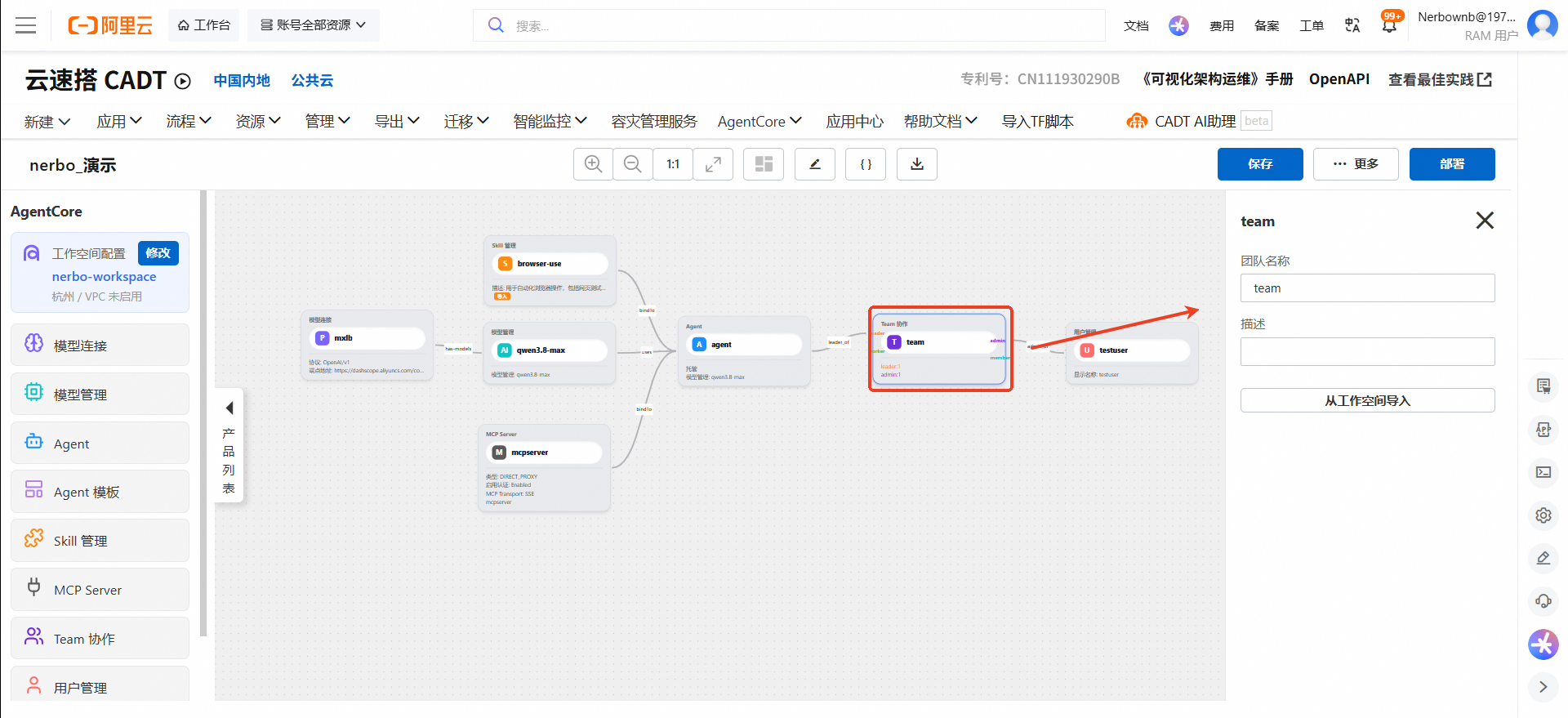Zoom out on the canvas

point(633,164)
